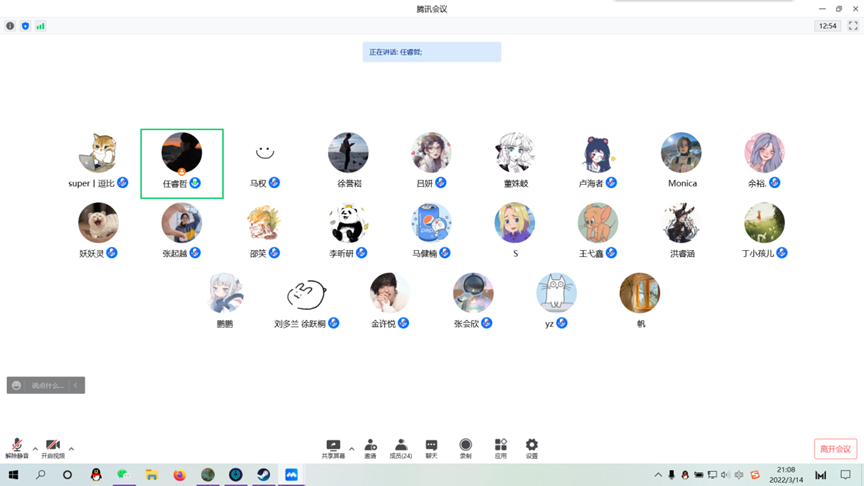Expand audio options arrow beside mute button

pos(35,448)
